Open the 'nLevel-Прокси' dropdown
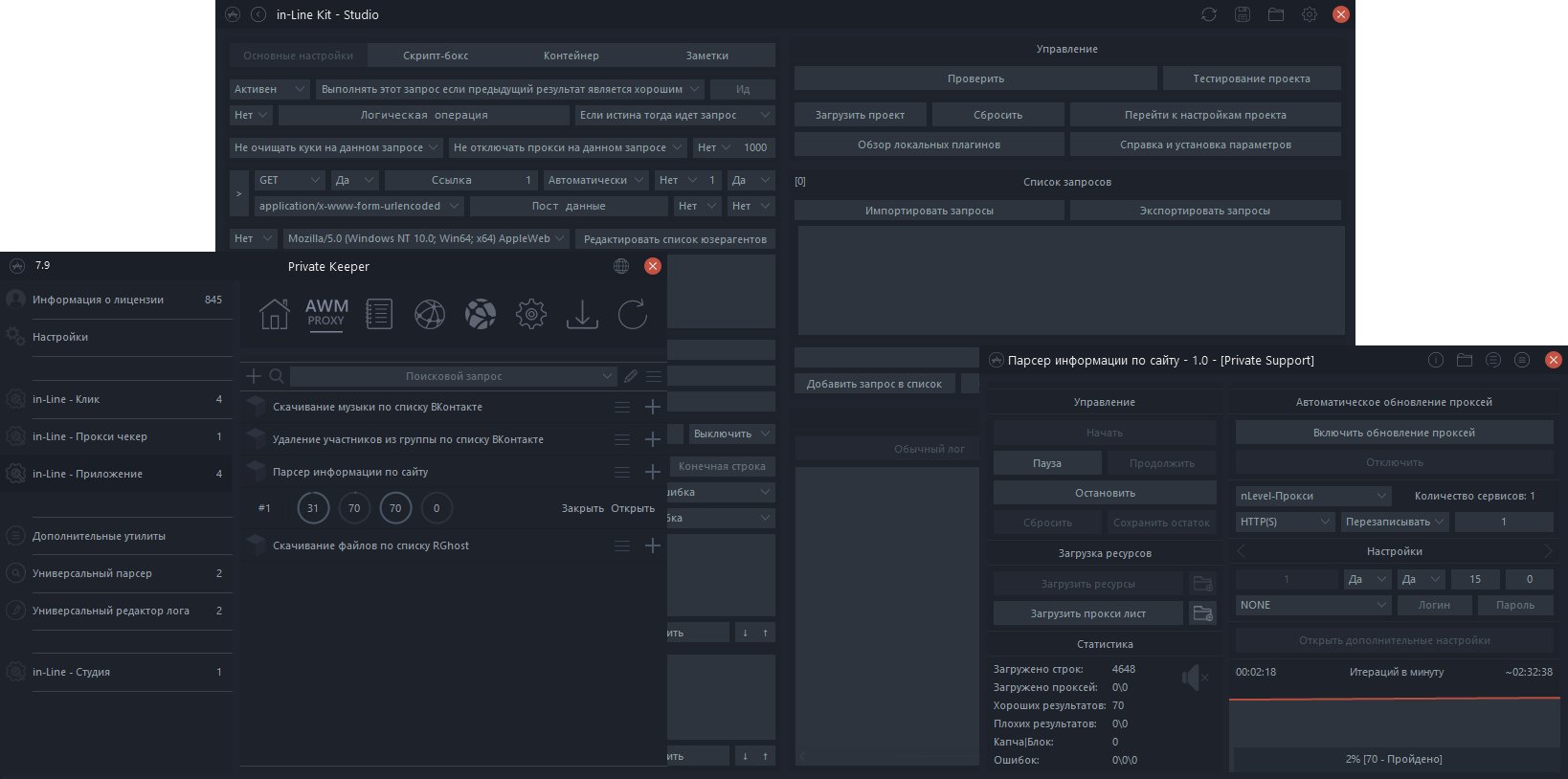This screenshot has height=779, width=1568. click(x=1313, y=496)
